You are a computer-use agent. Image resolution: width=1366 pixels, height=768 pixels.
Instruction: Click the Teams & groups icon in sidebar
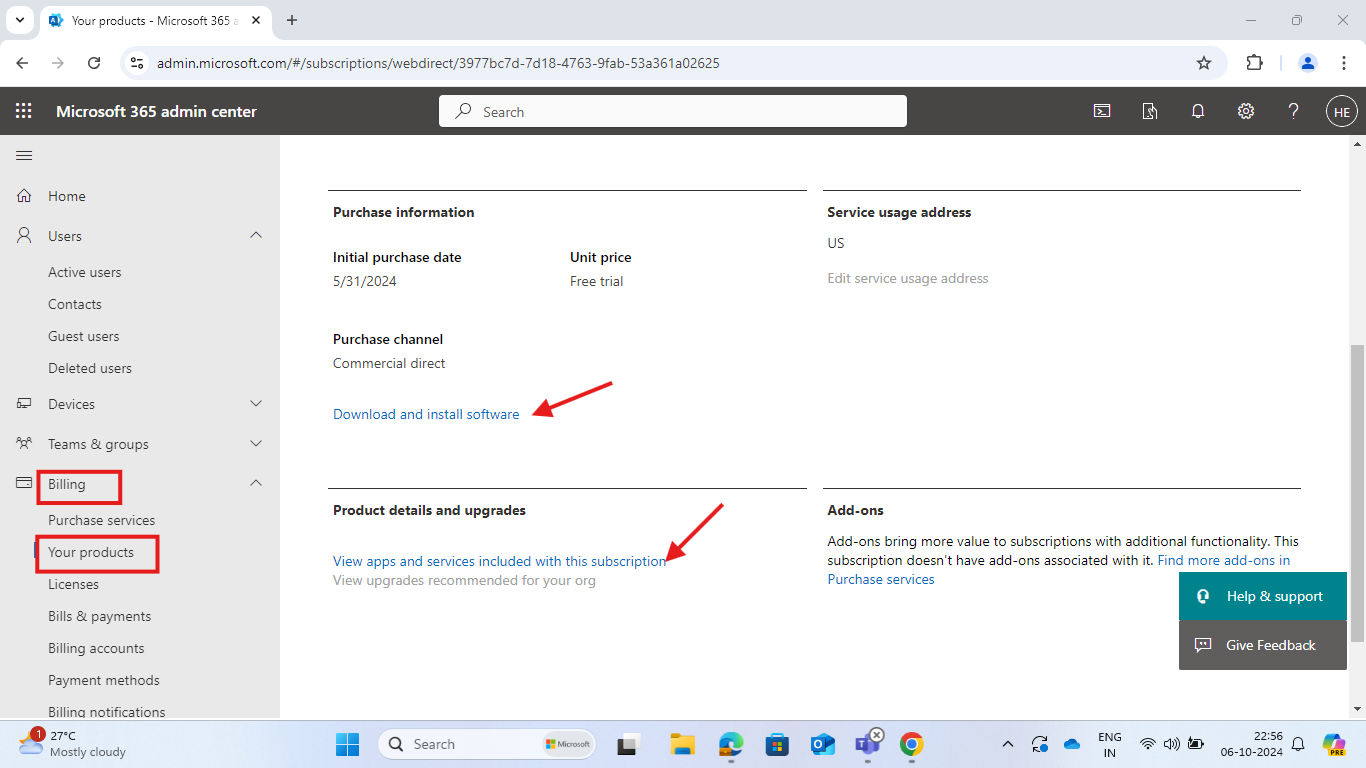[x=25, y=444]
